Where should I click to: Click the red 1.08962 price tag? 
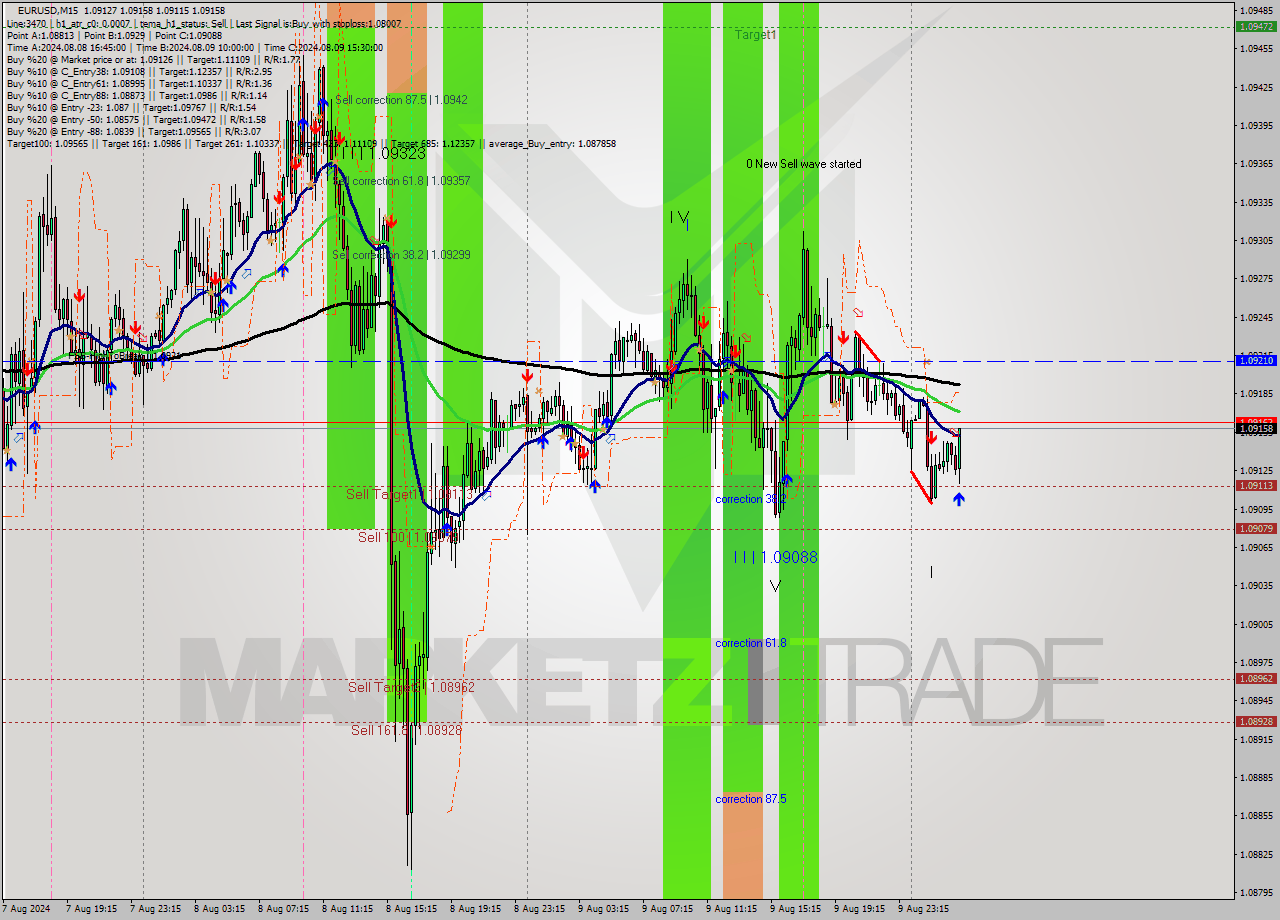[1256, 678]
